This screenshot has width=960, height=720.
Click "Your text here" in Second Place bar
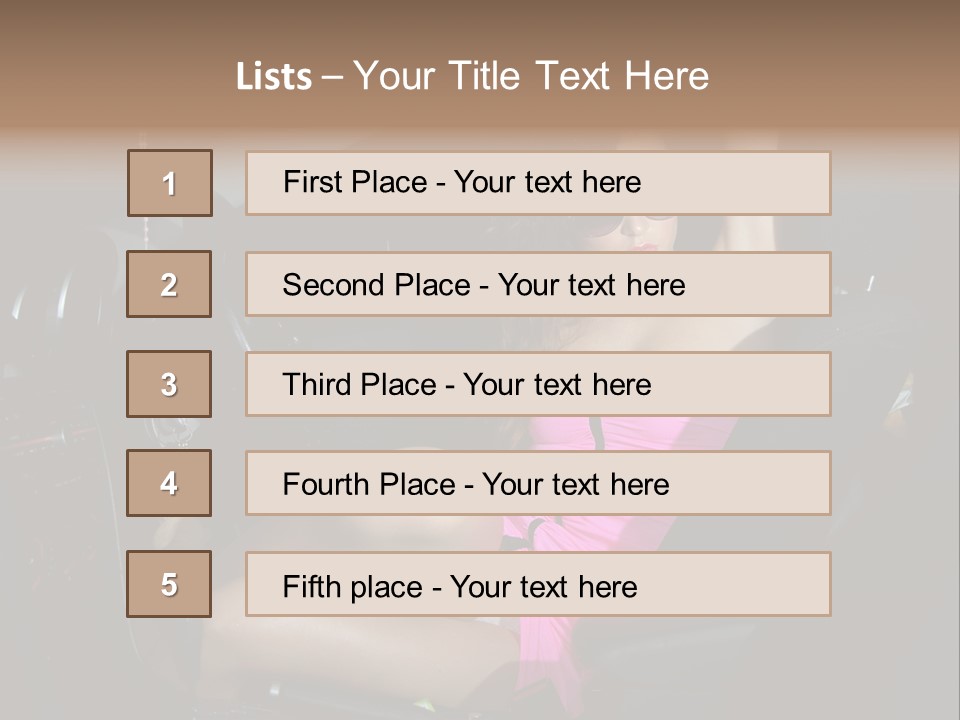pos(591,285)
